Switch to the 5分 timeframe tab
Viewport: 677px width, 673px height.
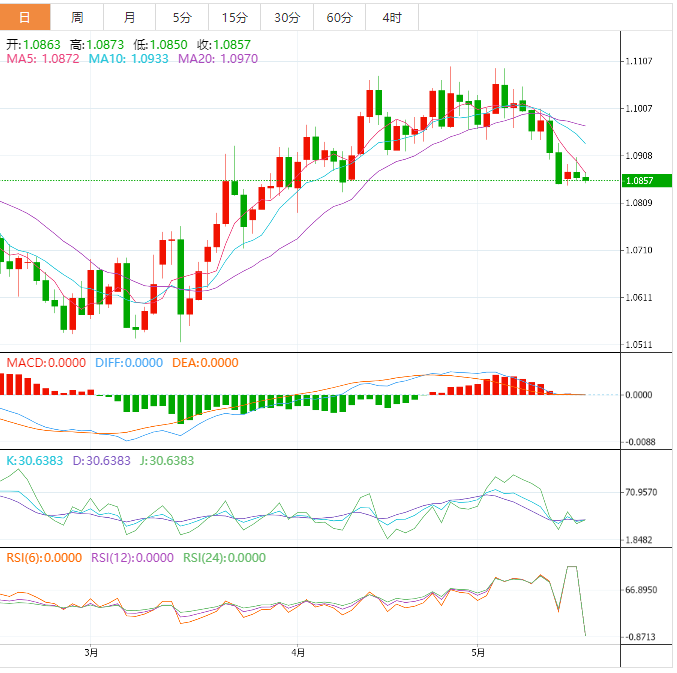click(x=182, y=17)
